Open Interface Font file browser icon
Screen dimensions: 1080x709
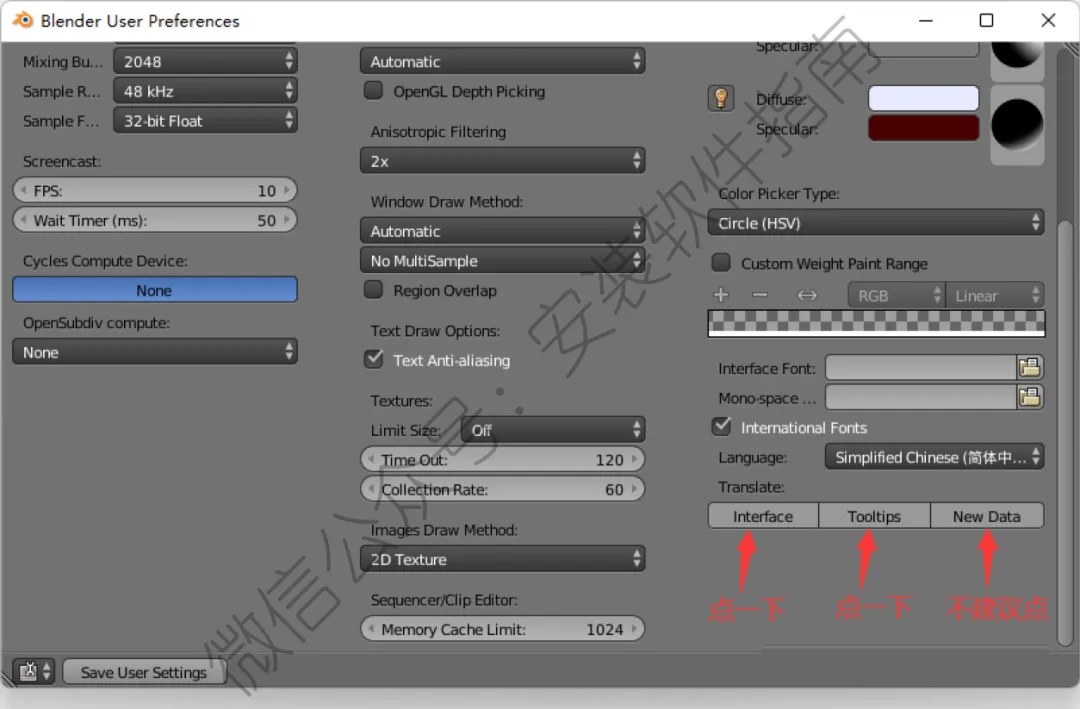point(1030,367)
